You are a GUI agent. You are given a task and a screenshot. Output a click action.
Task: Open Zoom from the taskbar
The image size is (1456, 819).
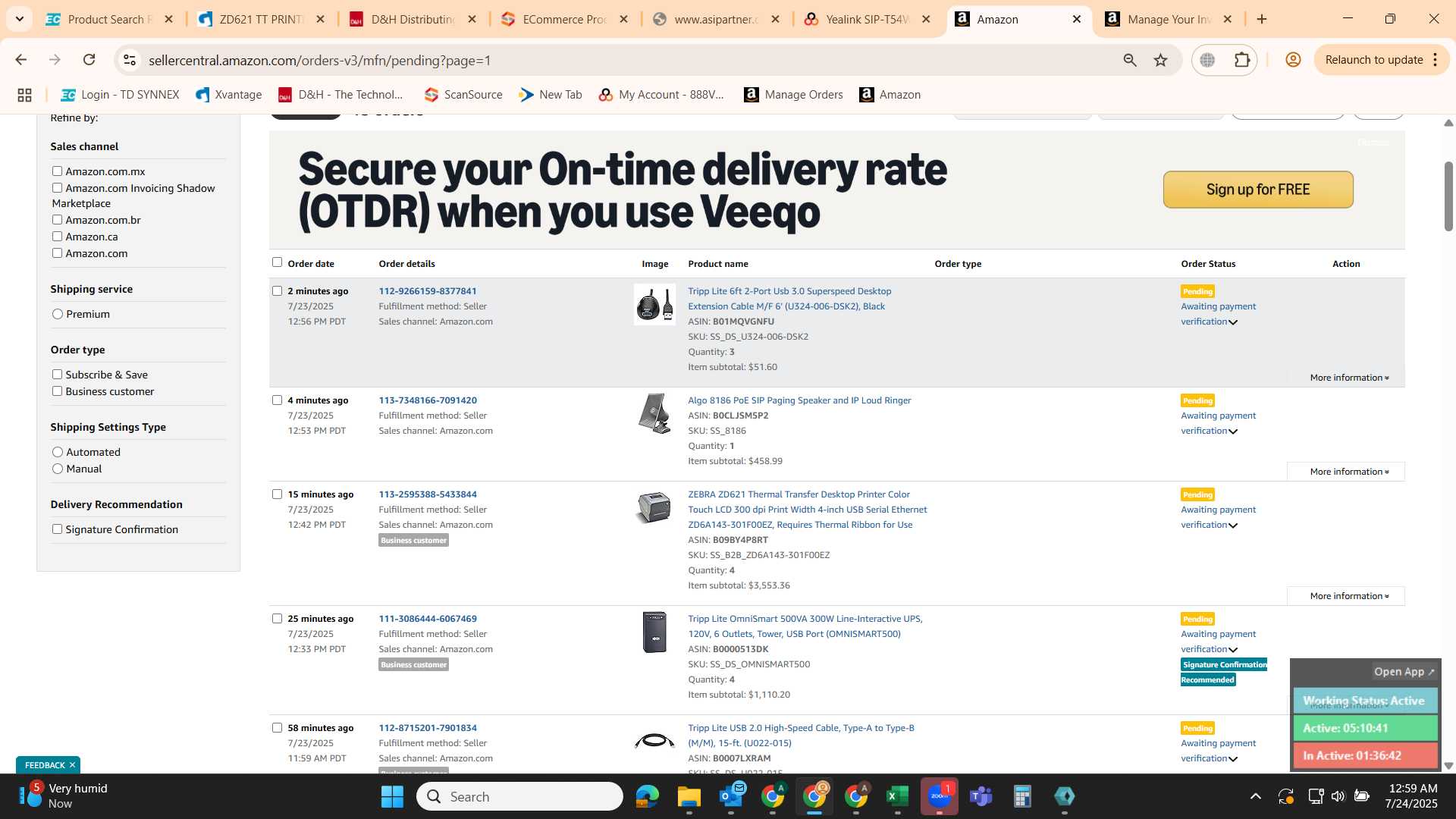click(940, 796)
